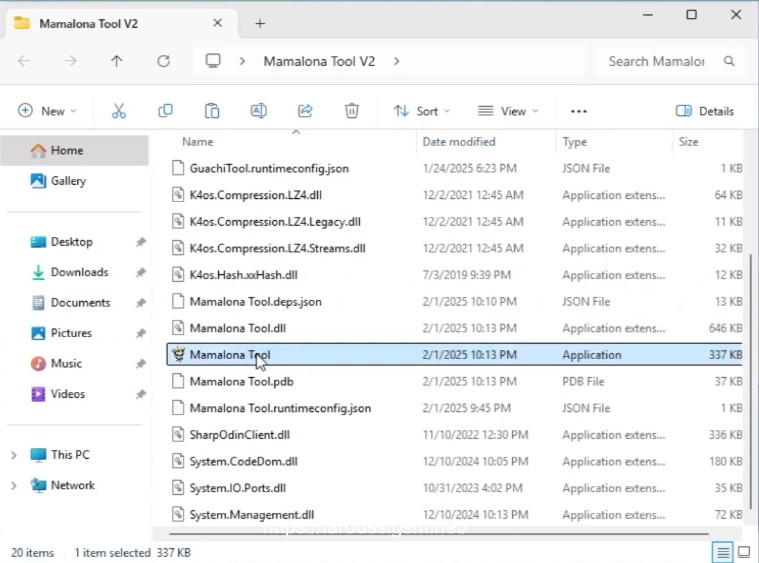The height and width of the screenshot is (563, 759).
Task: Go back with the left arrow
Action: [24, 61]
